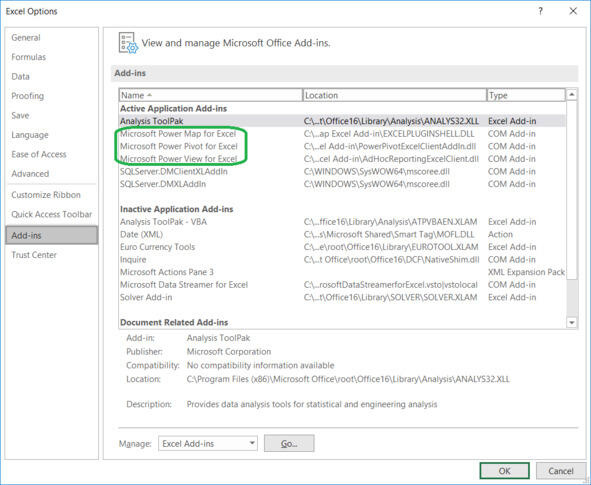This screenshot has width=591, height=485.
Task: Click the Cancel button
Action: (x=561, y=471)
